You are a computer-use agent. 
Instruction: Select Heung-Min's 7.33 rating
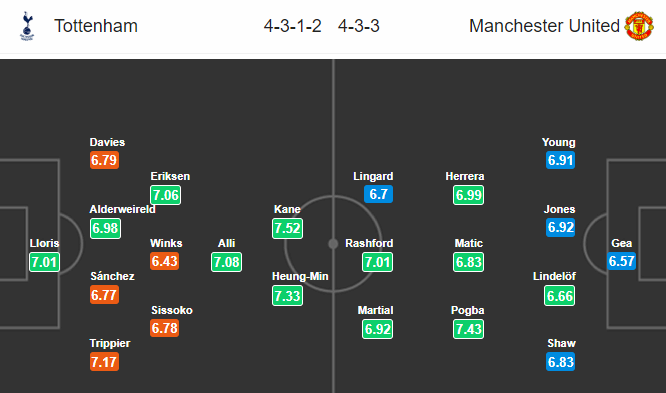click(288, 295)
